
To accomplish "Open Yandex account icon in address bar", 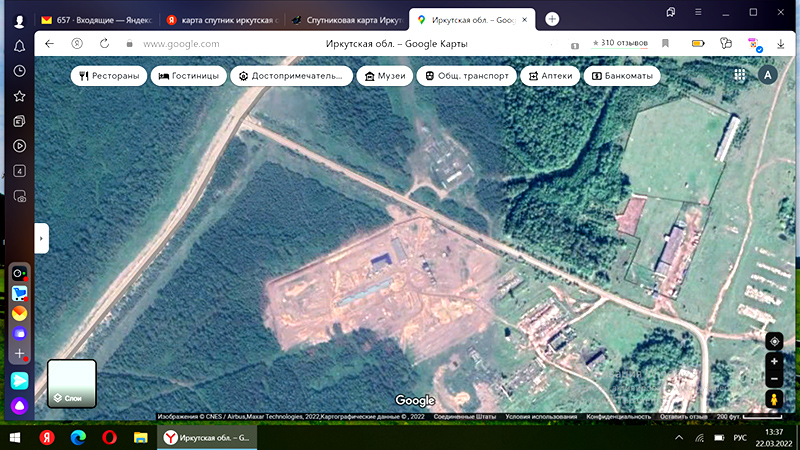I will pyautogui.click(x=77, y=44).
